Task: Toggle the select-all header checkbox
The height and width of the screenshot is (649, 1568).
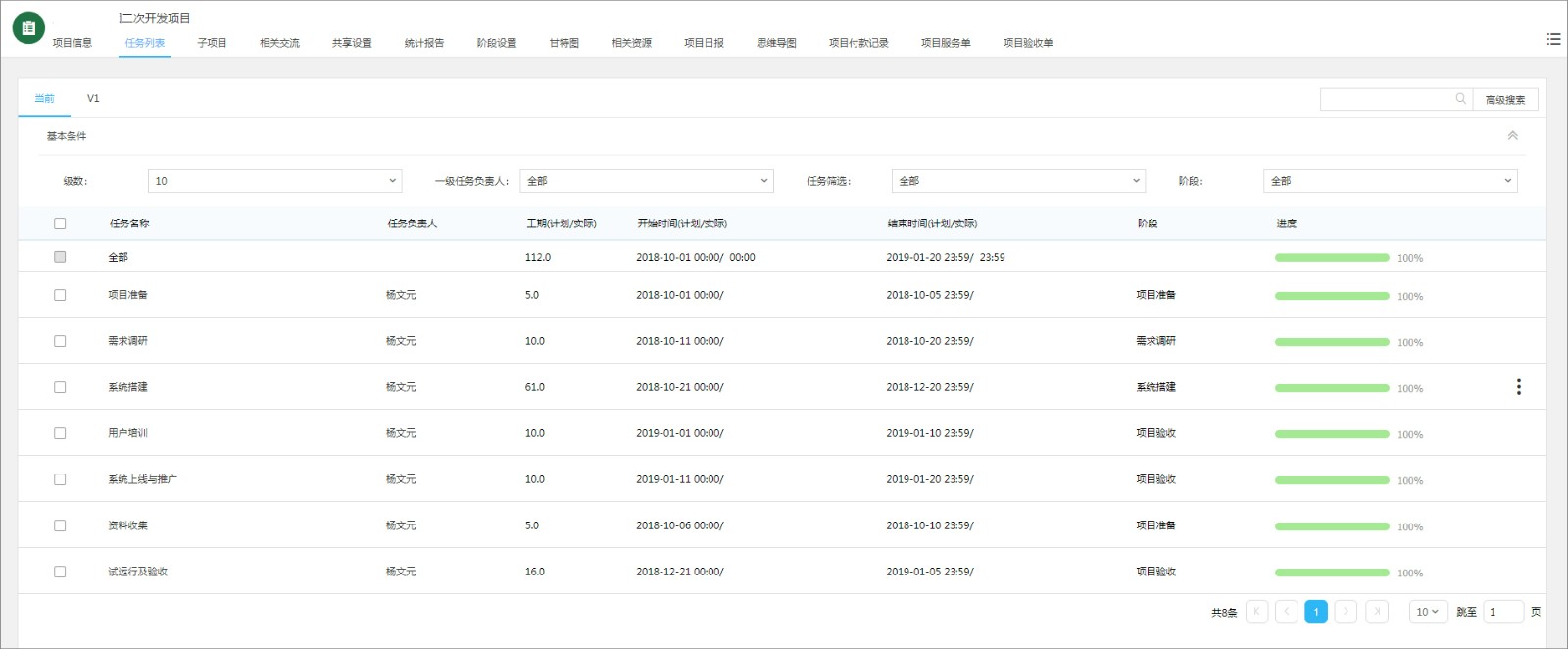Action: 60,224
